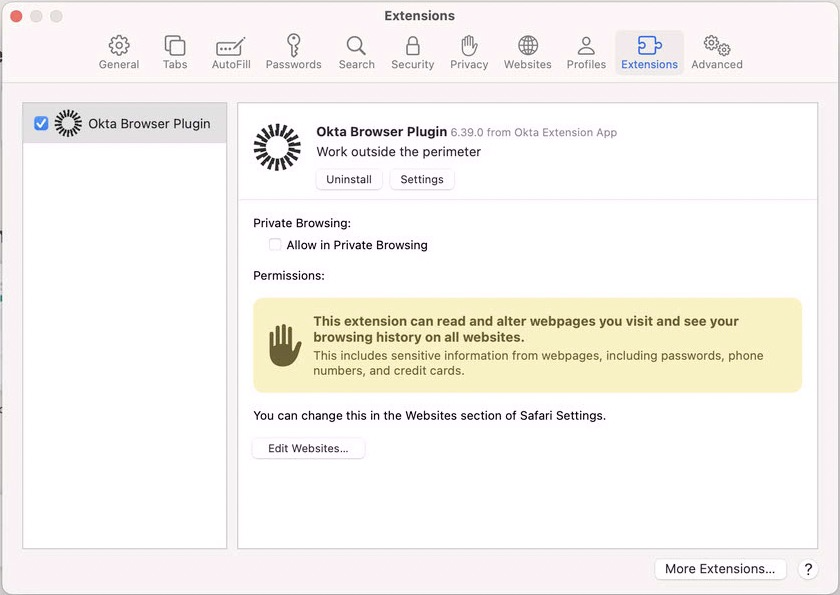840x595 pixels.
Task: Disable the Okta Browser Plugin checkbox
Action: coord(41,123)
